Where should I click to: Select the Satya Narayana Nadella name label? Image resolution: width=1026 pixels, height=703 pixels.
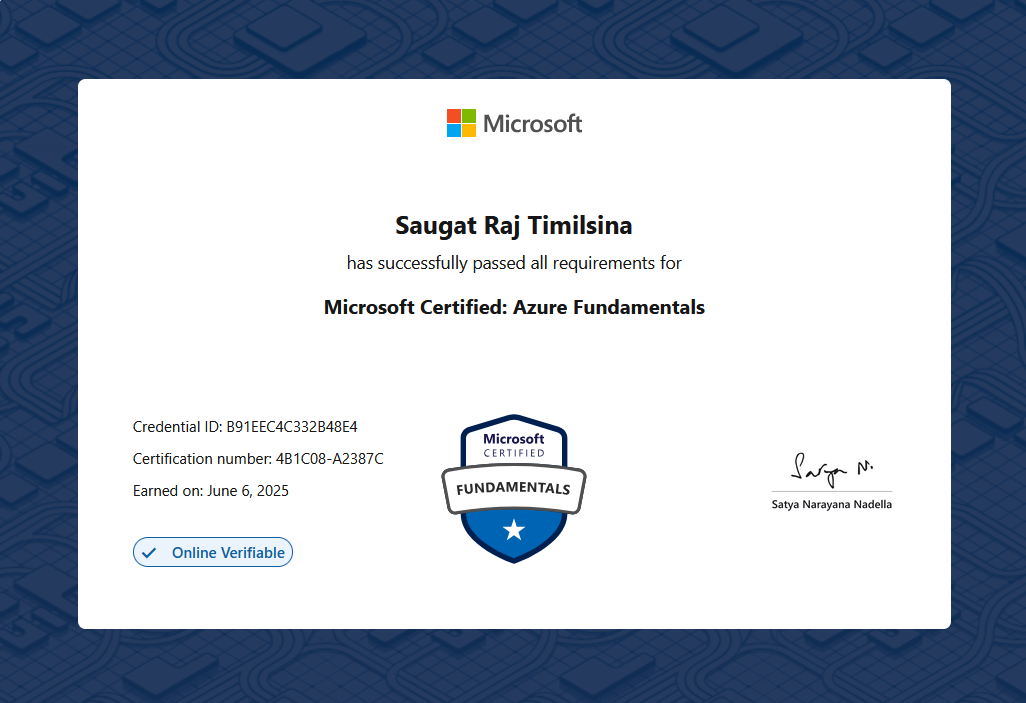point(831,504)
